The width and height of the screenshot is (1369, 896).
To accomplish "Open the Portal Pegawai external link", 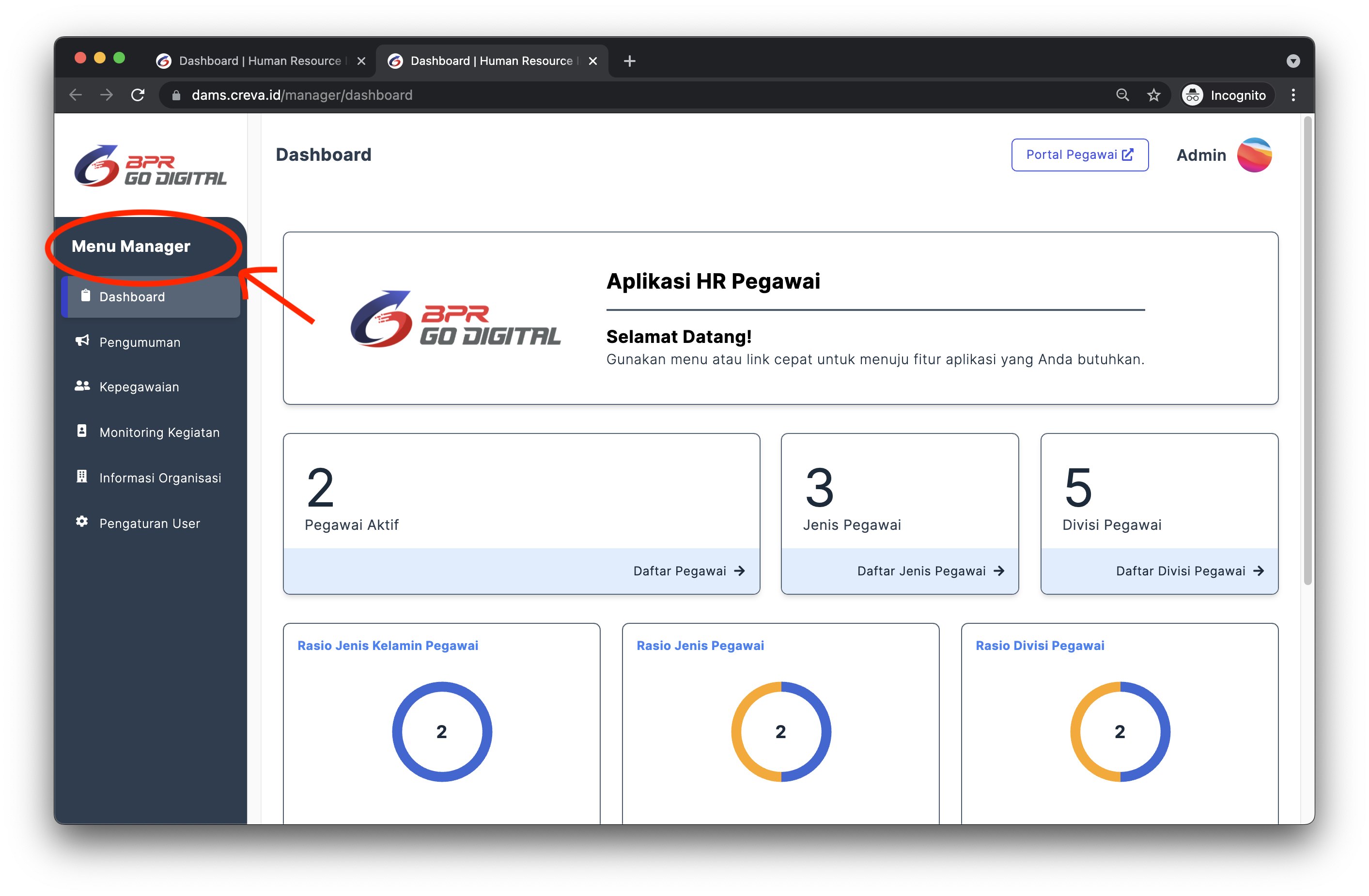I will click(1080, 154).
